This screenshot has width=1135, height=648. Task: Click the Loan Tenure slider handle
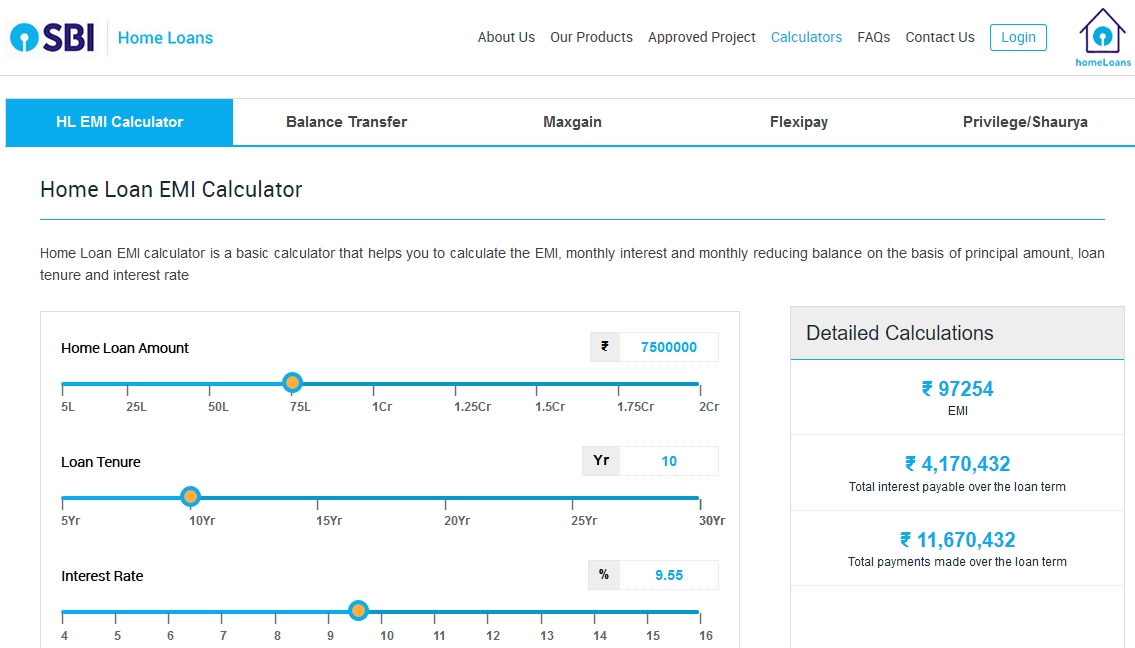[x=190, y=497]
